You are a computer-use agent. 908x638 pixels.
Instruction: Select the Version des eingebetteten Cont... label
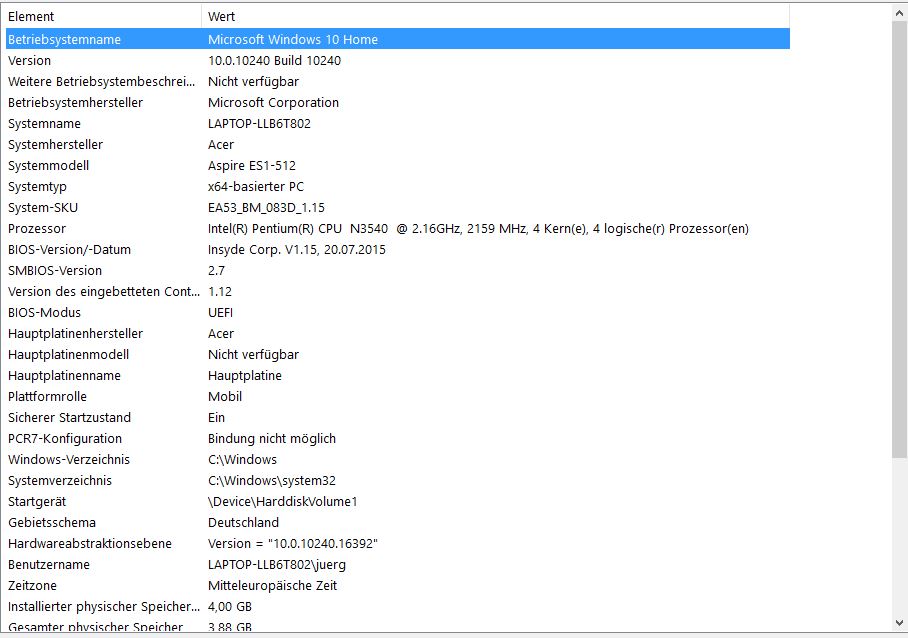(x=104, y=291)
